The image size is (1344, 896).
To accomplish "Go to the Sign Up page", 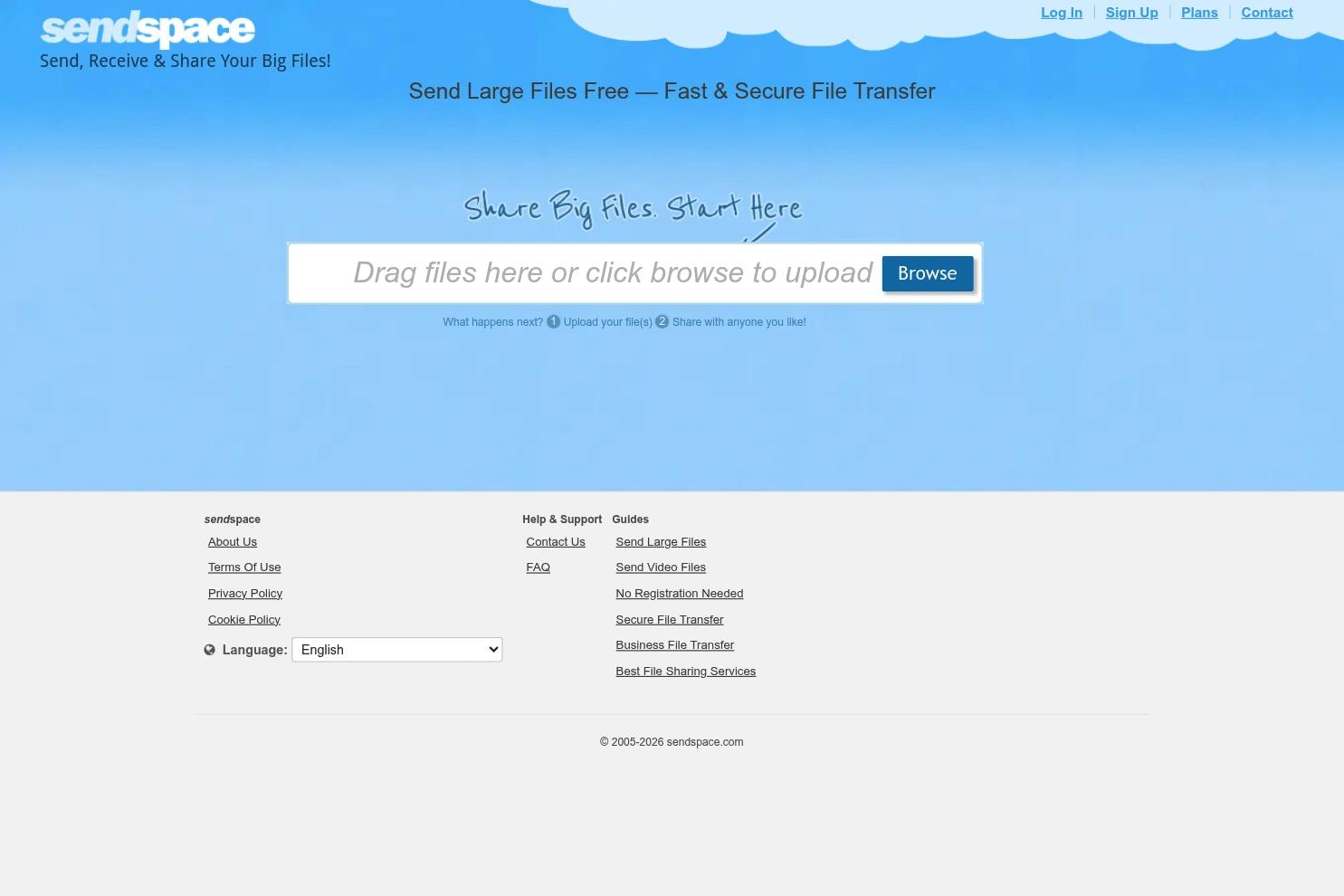I will pyautogui.click(x=1132, y=13).
